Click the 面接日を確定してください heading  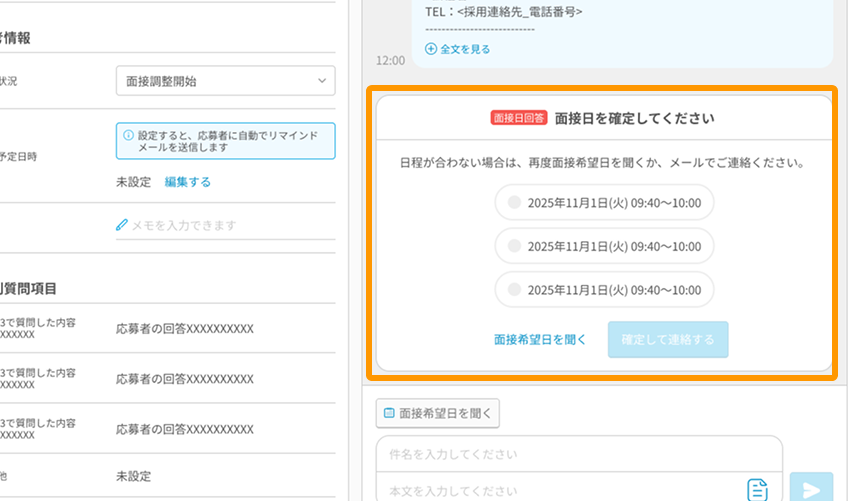pyautogui.click(x=634, y=118)
